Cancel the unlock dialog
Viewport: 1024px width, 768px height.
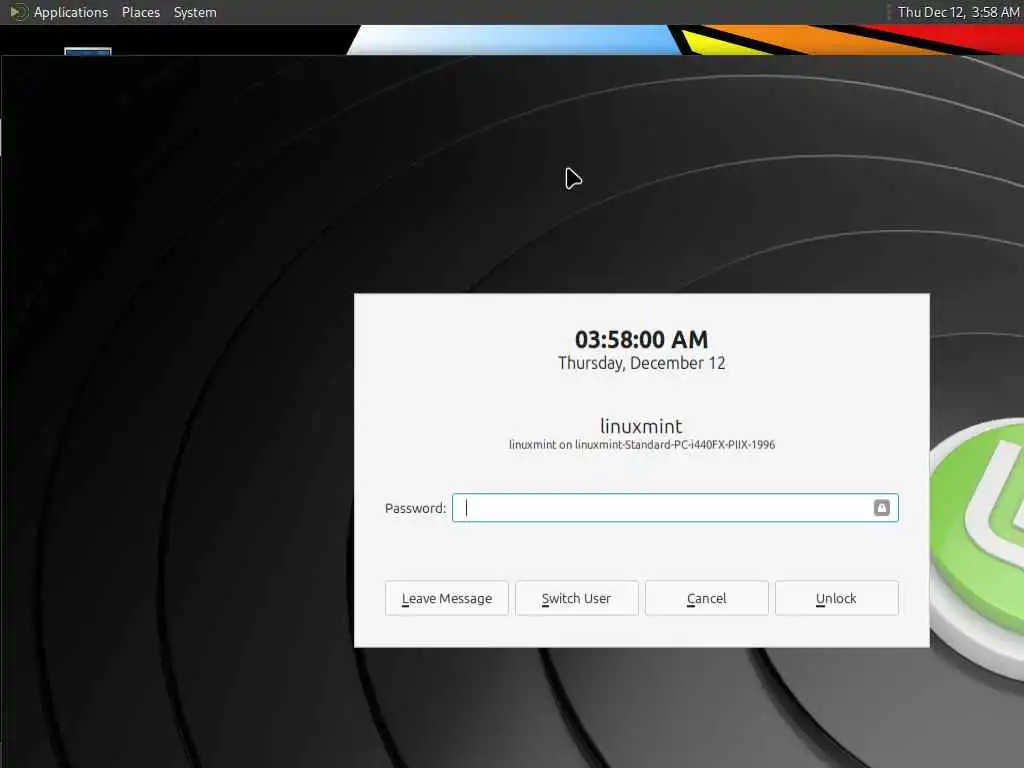click(706, 598)
